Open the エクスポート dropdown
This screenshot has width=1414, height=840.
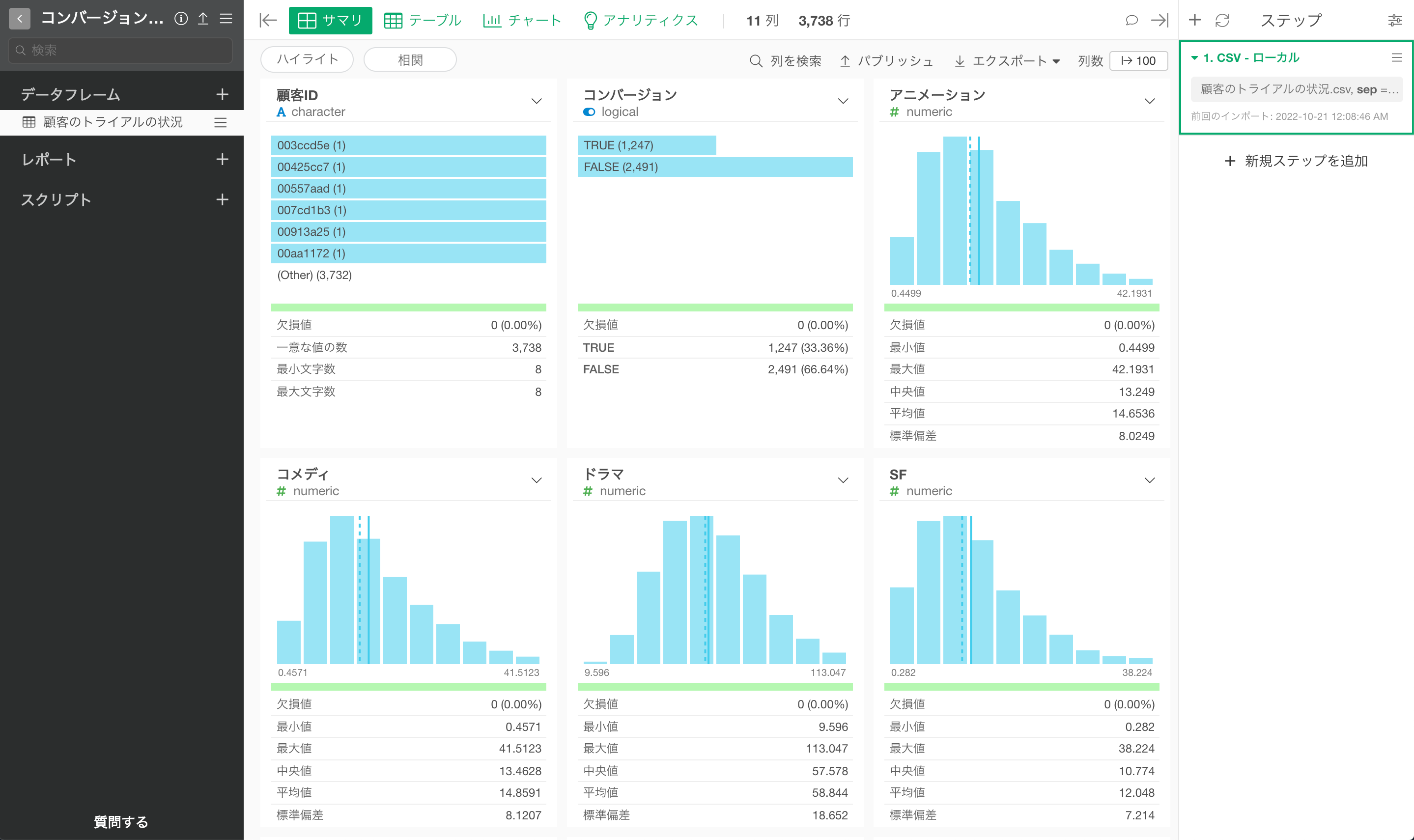(1007, 60)
